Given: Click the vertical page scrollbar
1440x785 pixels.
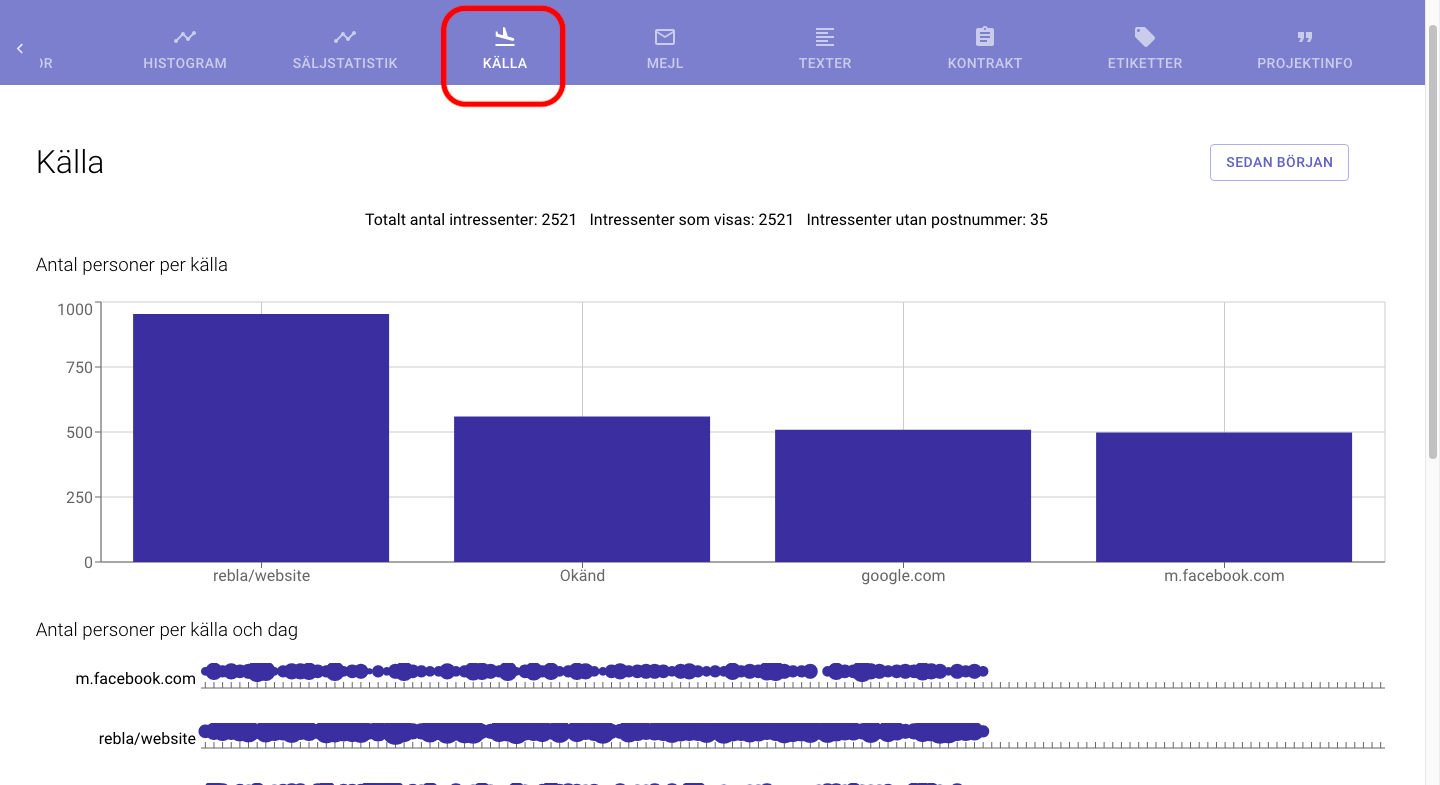Looking at the screenshot, I should pyautogui.click(x=1432, y=240).
